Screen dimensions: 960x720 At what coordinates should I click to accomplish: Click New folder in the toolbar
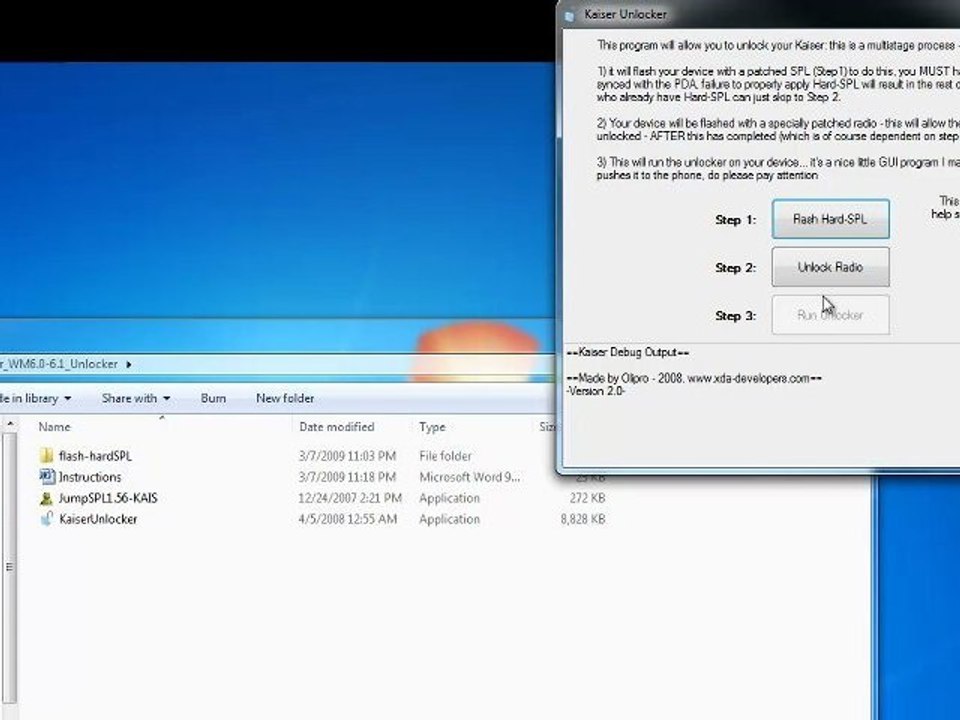pos(285,398)
